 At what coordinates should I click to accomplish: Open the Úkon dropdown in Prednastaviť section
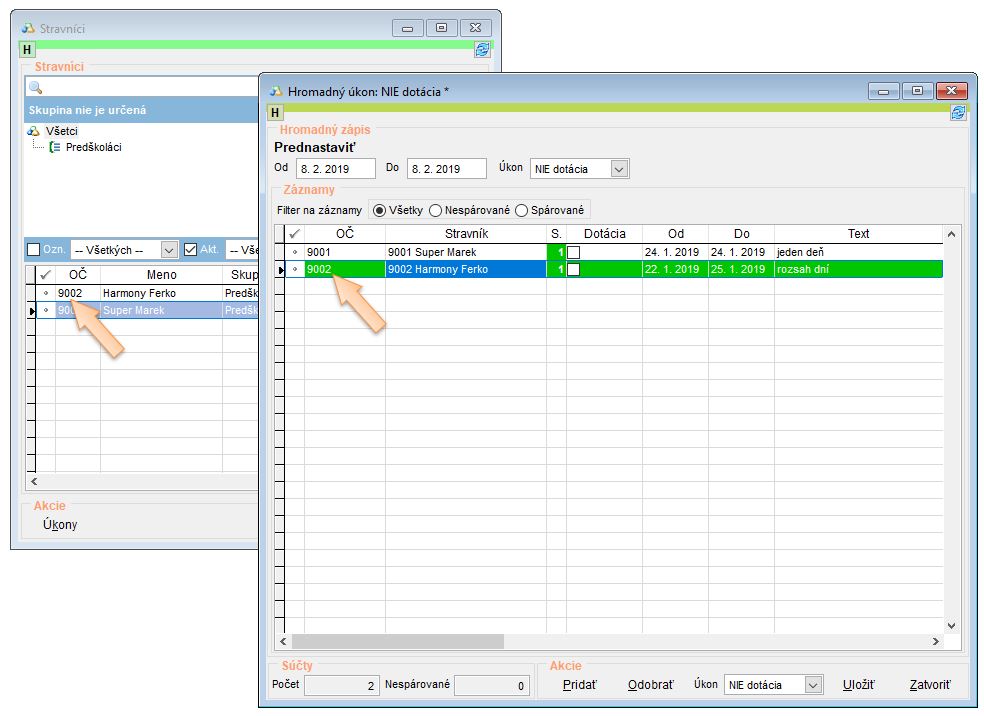click(x=619, y=169)
